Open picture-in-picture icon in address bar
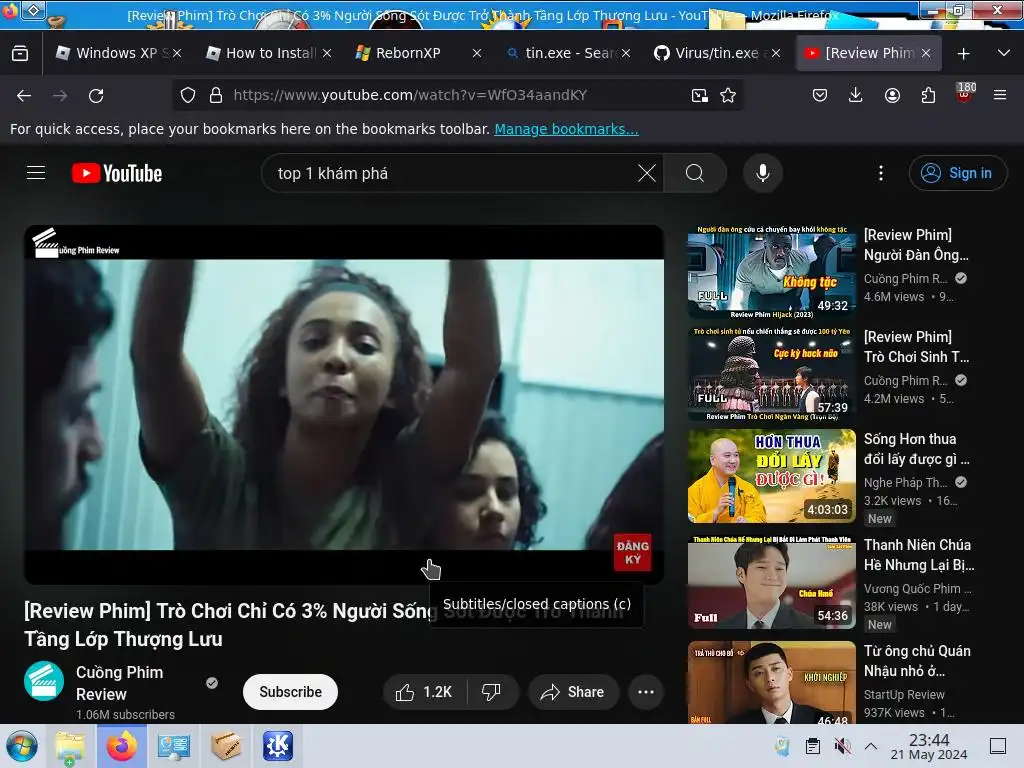The height and width of the screenshot is (768, 1024). 699,95
